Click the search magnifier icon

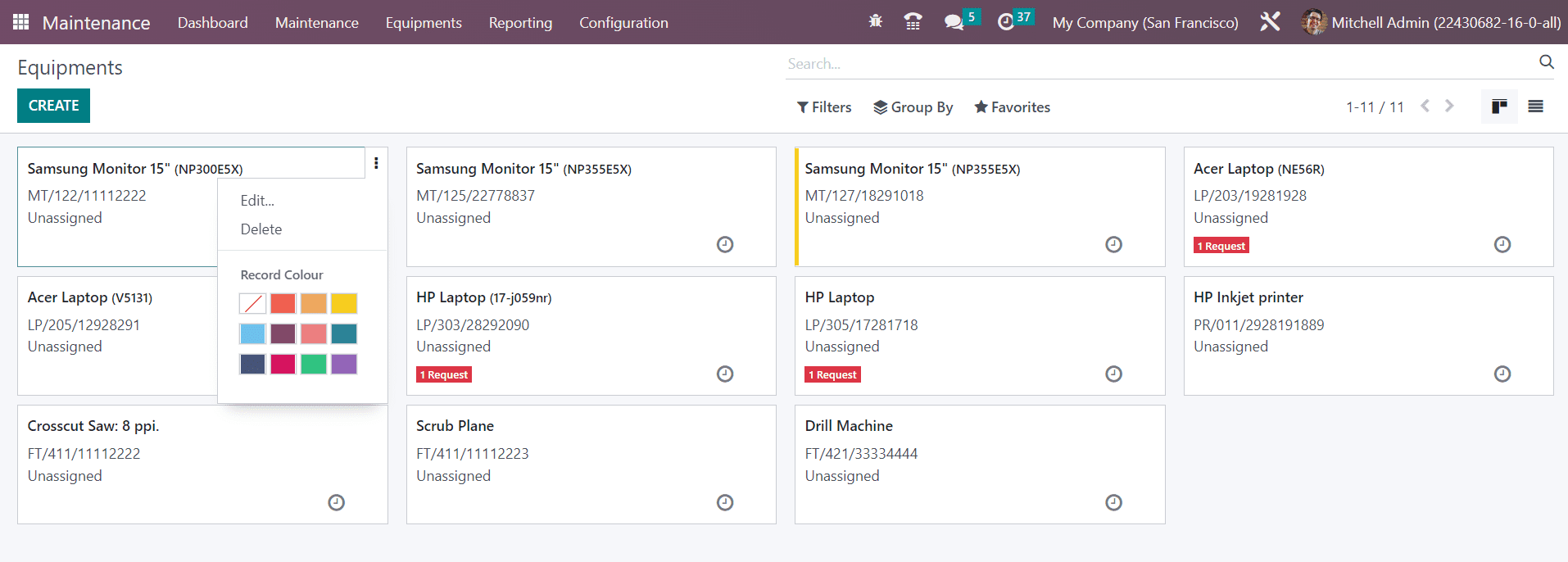[x=1547, y=62]
